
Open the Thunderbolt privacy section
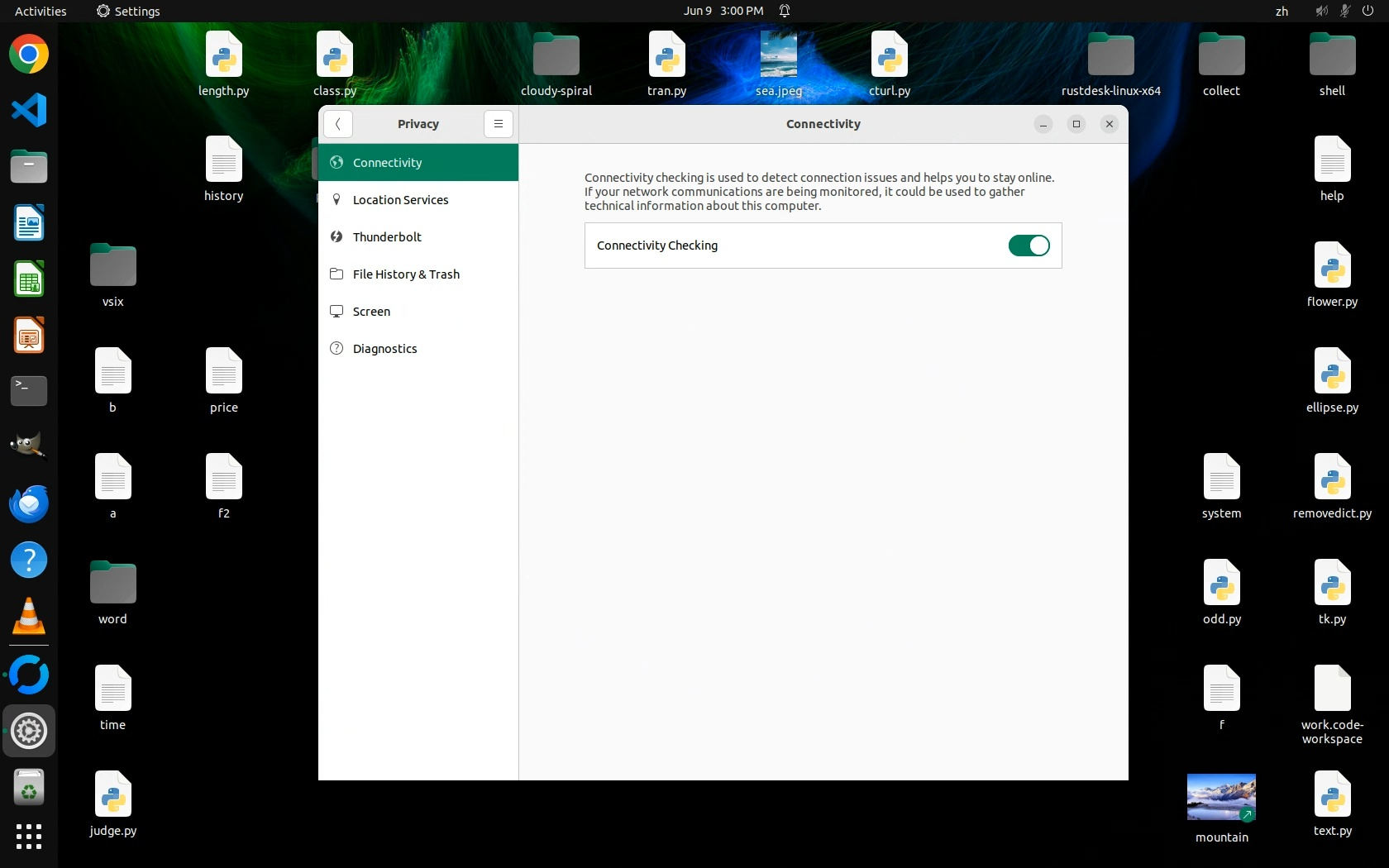click(x=387, y=237)
